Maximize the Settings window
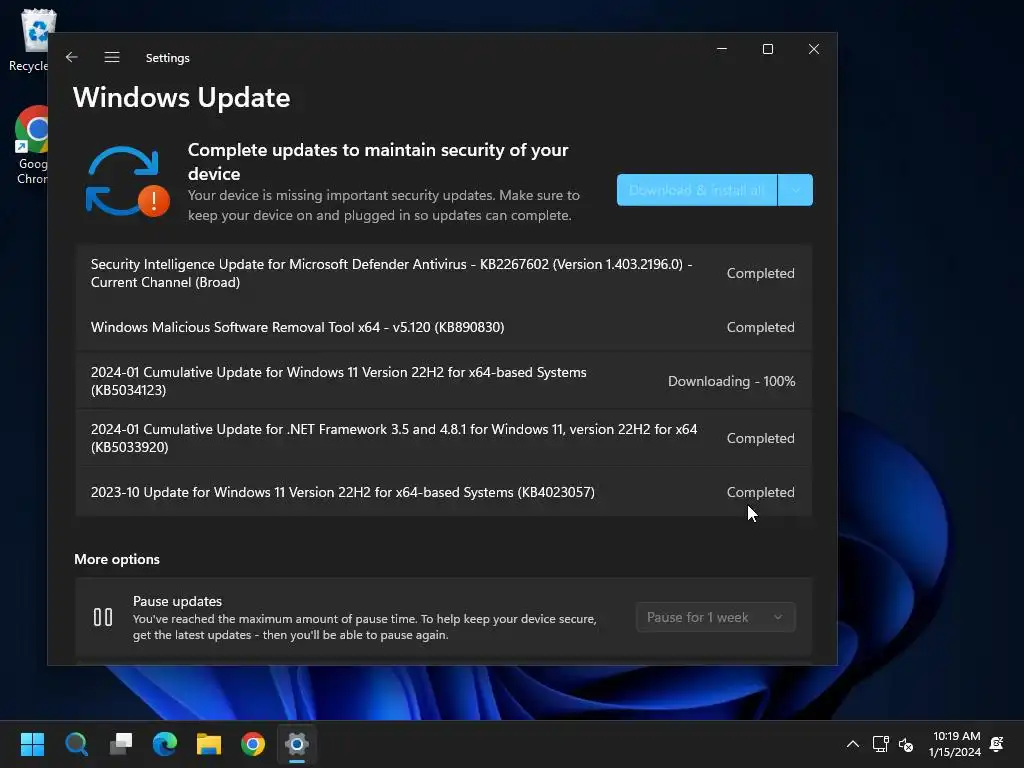 click(x=768, y=49)
